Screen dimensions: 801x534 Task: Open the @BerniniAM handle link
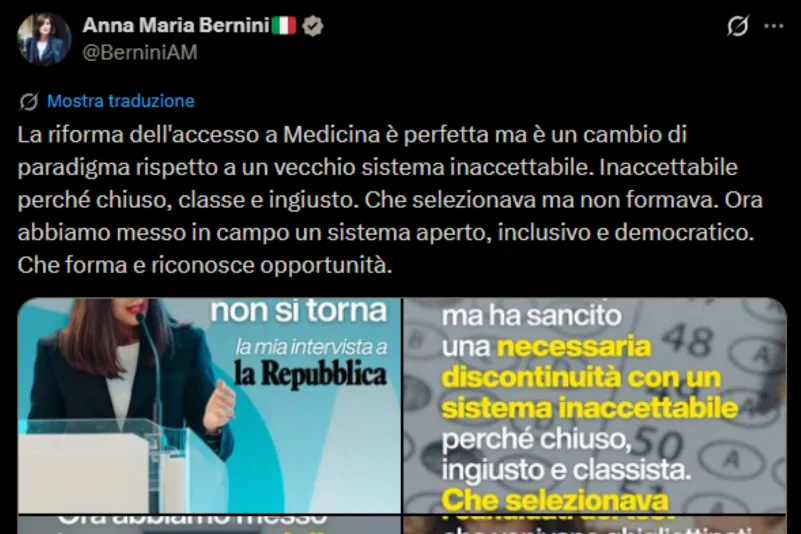[140, 52]
